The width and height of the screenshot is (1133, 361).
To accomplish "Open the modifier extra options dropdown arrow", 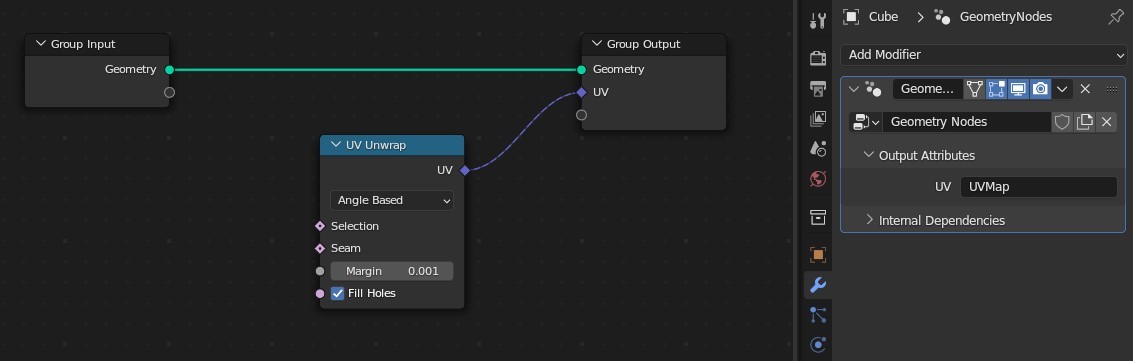I will coord(1061,89).
